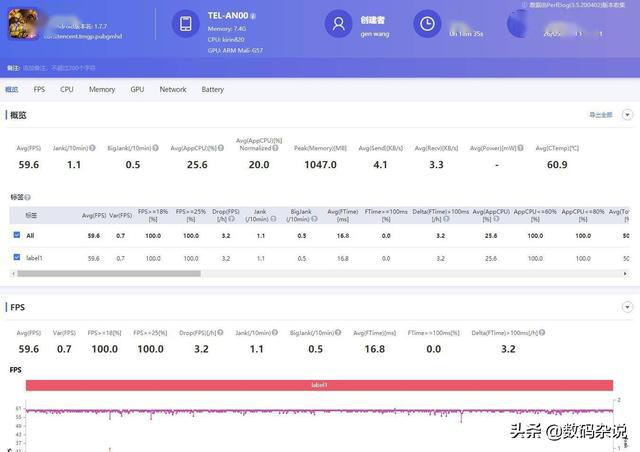Click help icon beside Avg(AppCPU)[%] overview
Viewport: 640px width, 452px height.
pyautogui.click(x=221, y=148)
